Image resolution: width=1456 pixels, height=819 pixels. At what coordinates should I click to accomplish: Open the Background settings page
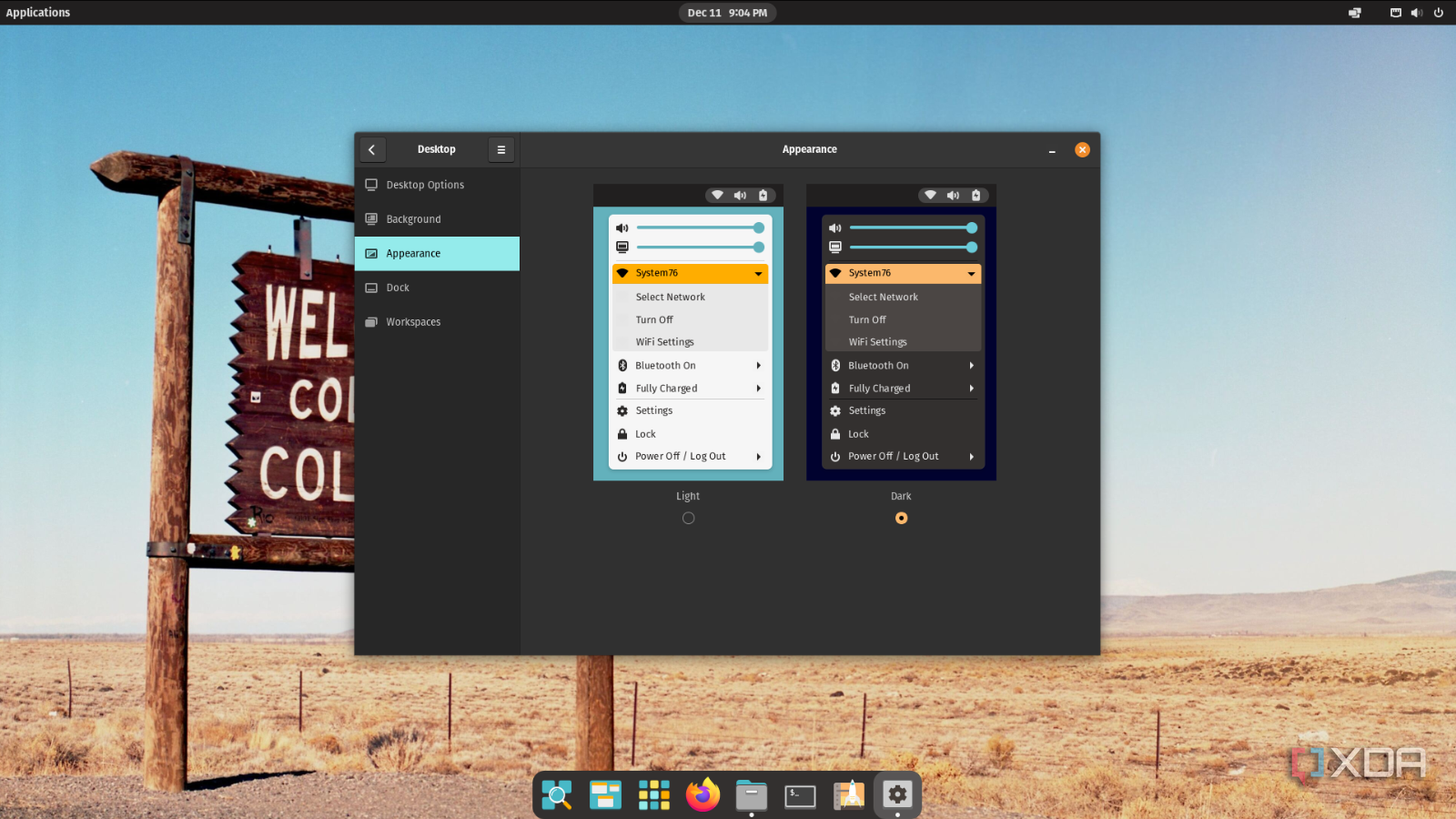pyautogui.click(x=437, y=219)
